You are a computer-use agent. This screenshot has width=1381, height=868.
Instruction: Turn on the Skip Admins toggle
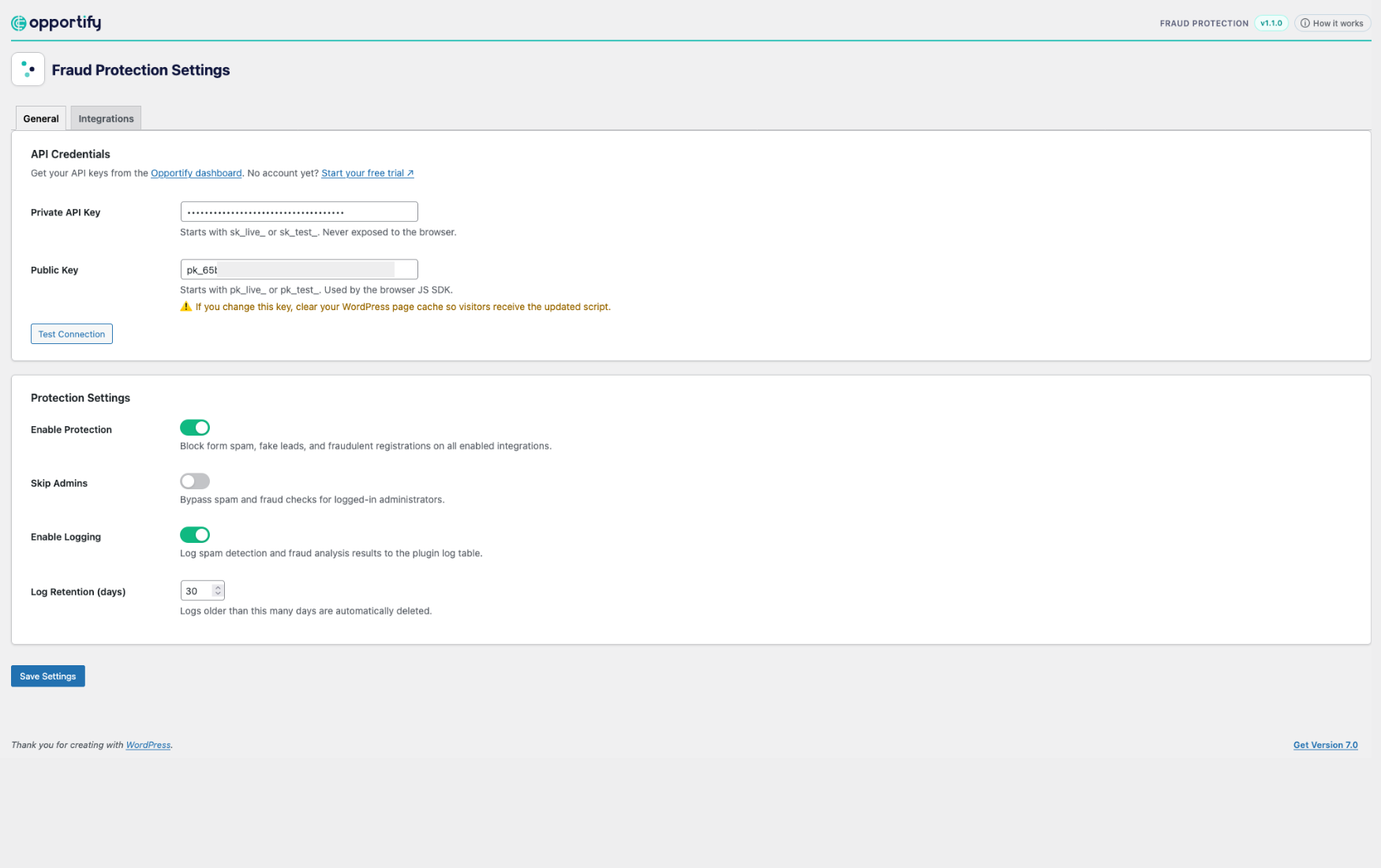click(x=195, y=481)
